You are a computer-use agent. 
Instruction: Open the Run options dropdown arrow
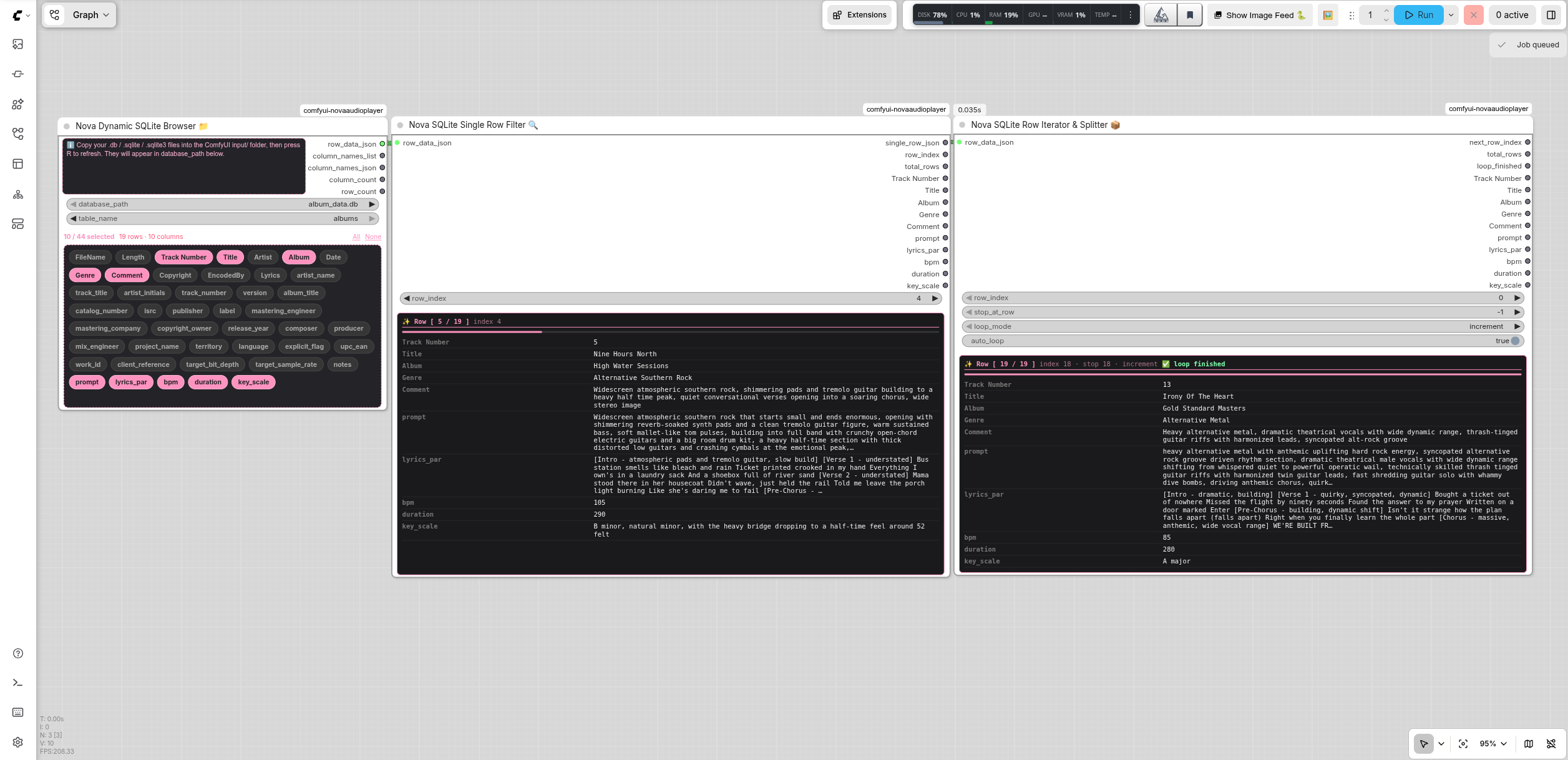[1451, 15]
